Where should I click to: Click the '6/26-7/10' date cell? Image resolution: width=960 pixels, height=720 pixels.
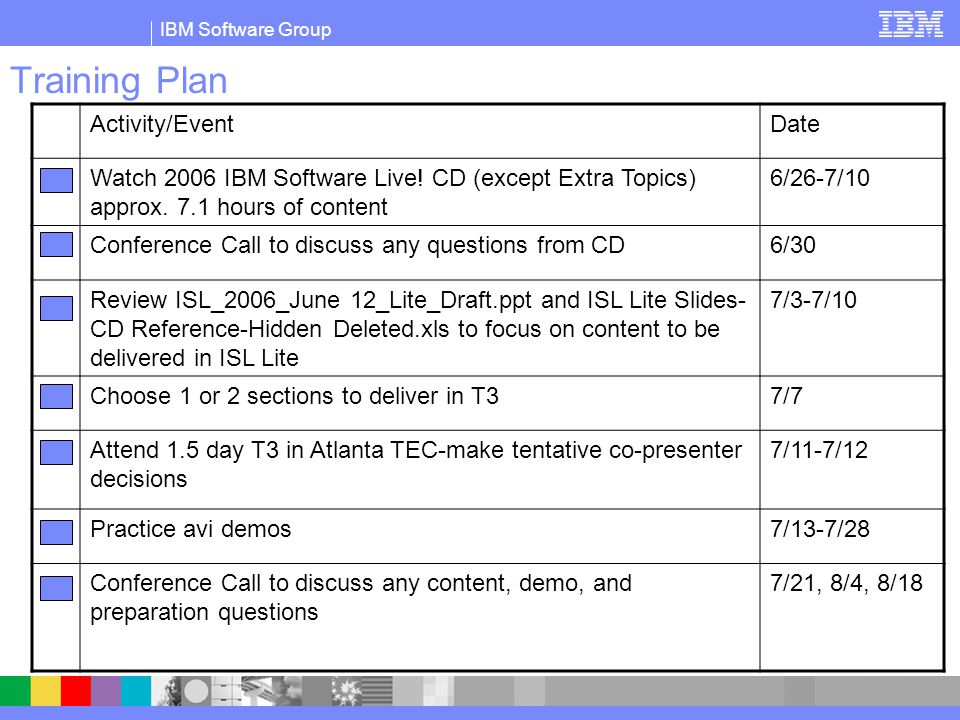click(852, 192)
